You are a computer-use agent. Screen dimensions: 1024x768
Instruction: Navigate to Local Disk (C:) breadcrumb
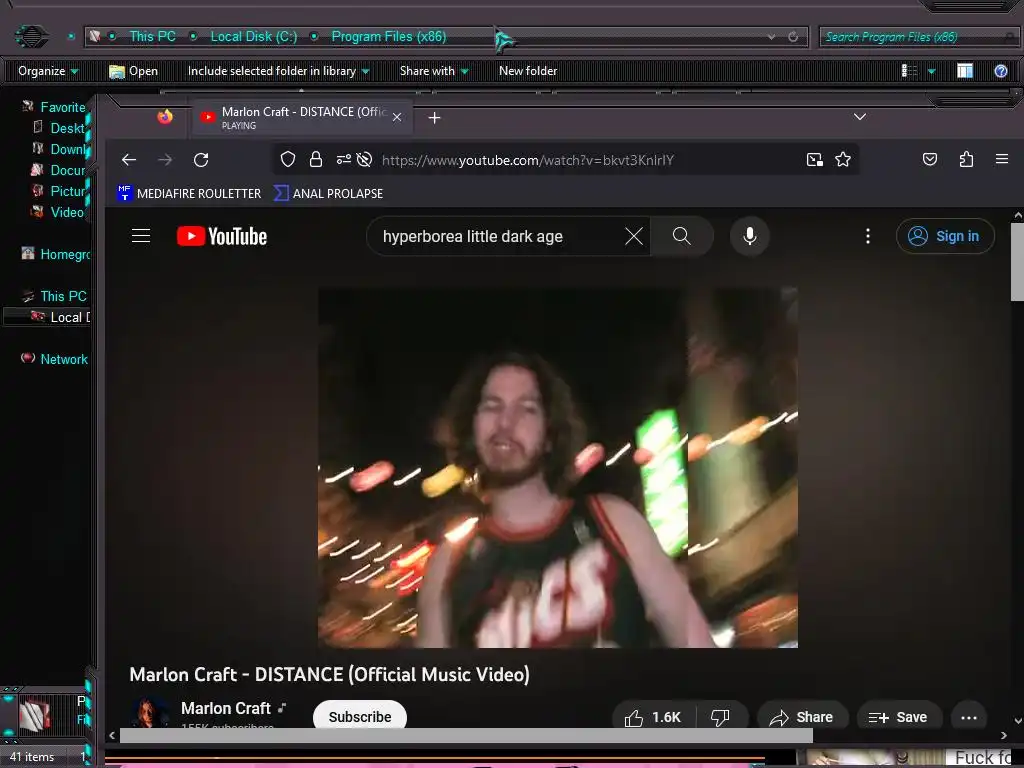click(253, 37)
